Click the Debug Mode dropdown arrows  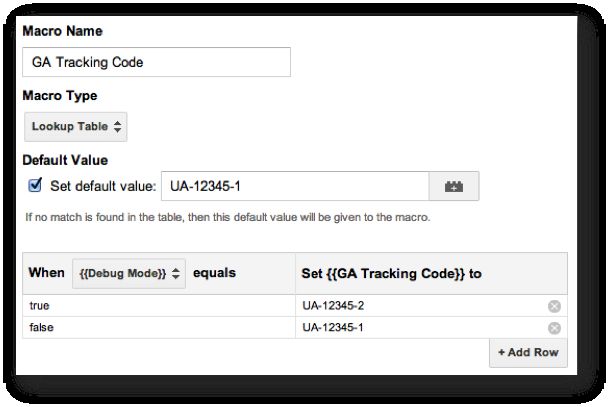pos(176,274)
